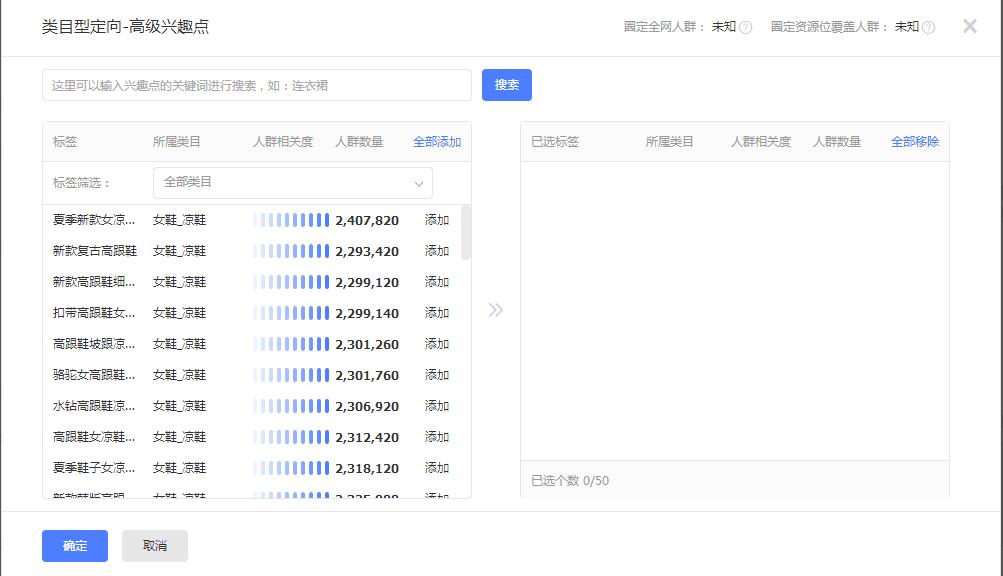This screenshot has width=1003, height=576.
Task: Add the 夏季新款女凉 tag
Action: [x=437, y=220]
